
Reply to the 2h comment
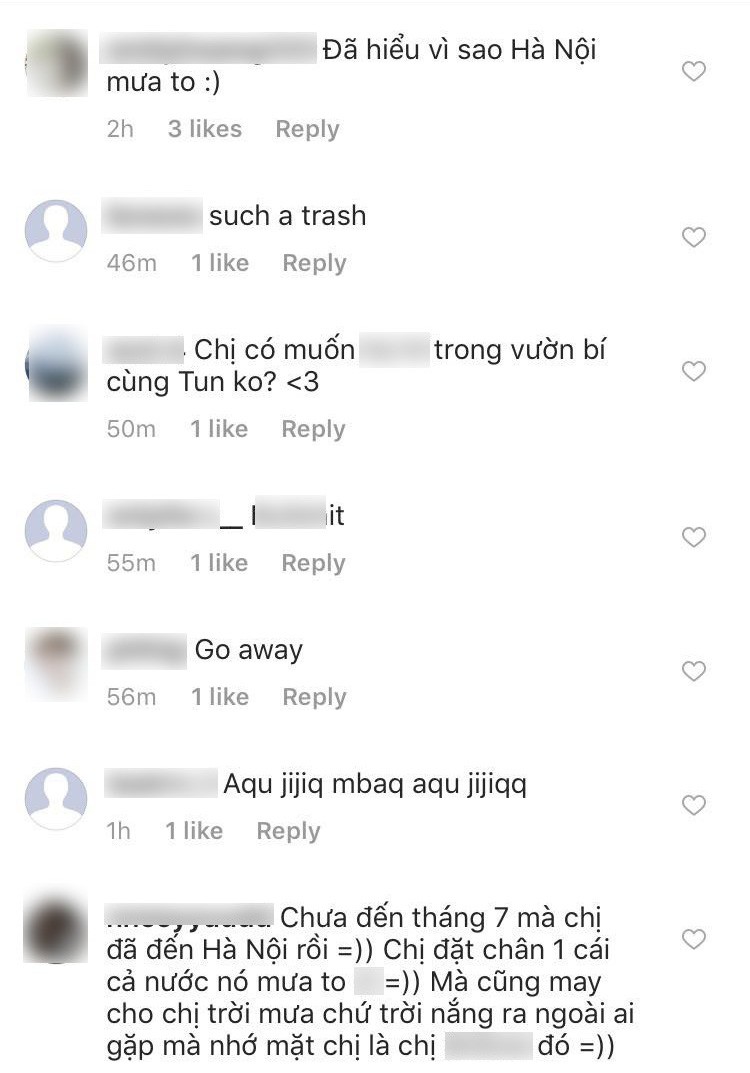307,129
